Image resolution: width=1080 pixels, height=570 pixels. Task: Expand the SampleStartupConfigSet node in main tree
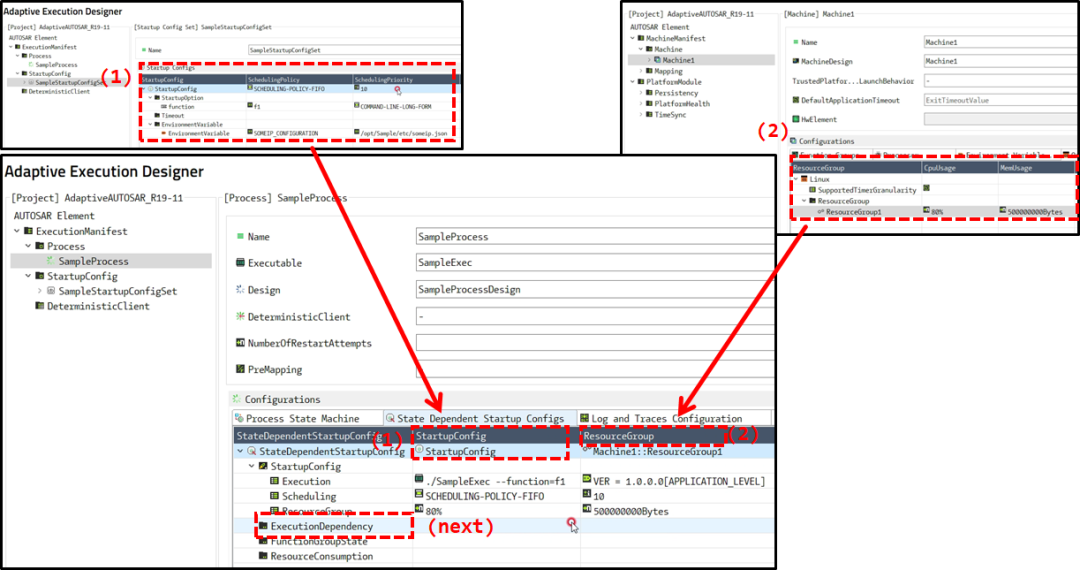(40, 291)
